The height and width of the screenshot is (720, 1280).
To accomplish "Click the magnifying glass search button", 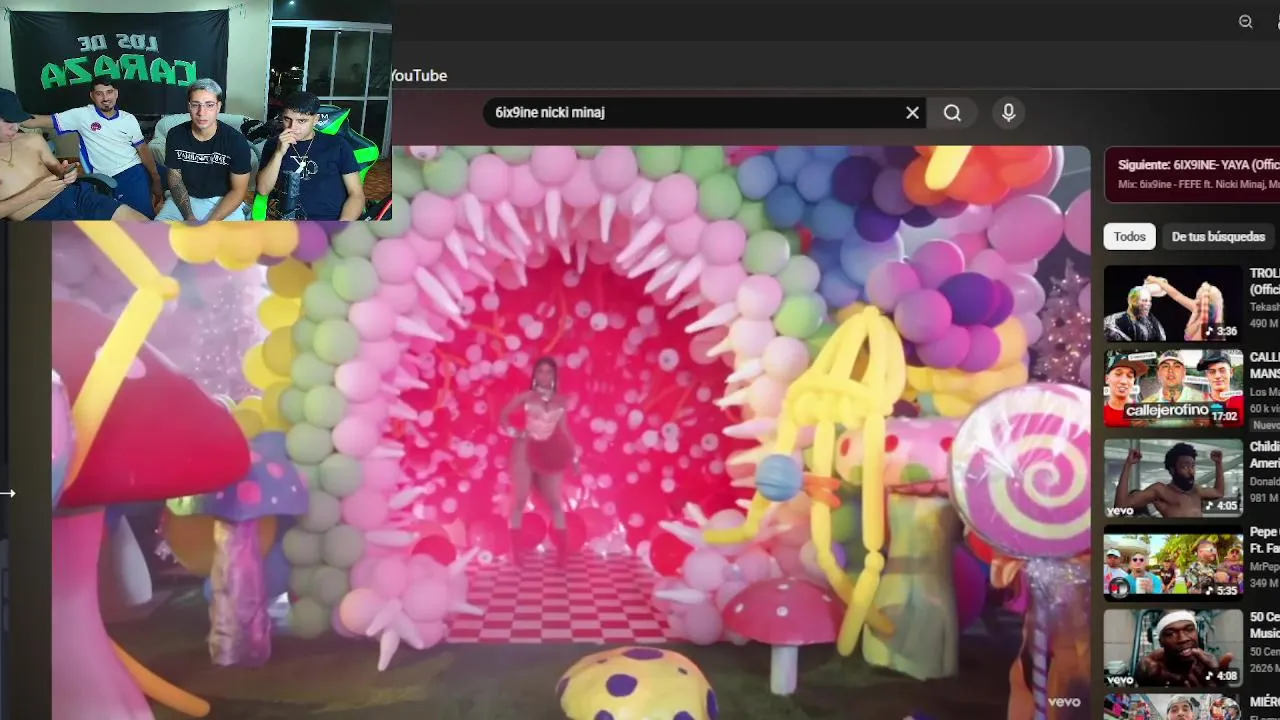I will tap(952, 113).
